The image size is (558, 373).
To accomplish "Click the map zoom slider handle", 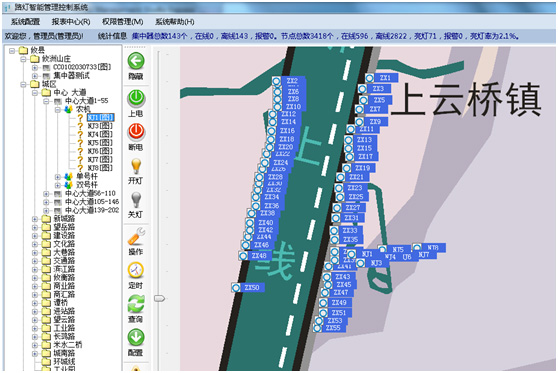I will click(x=159, y=298).
